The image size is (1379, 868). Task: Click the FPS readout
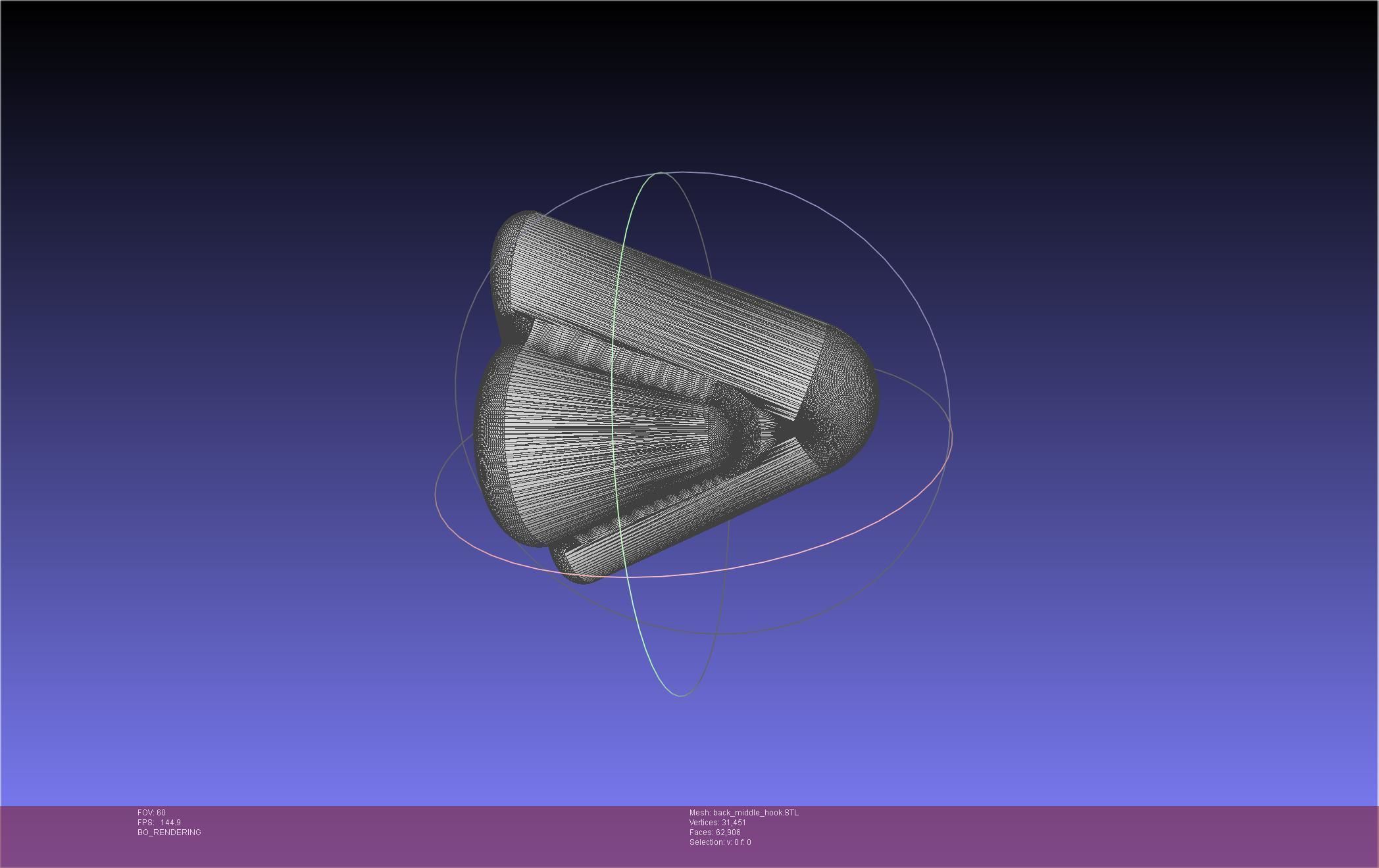pyautogui.click(x=159, y=823)
